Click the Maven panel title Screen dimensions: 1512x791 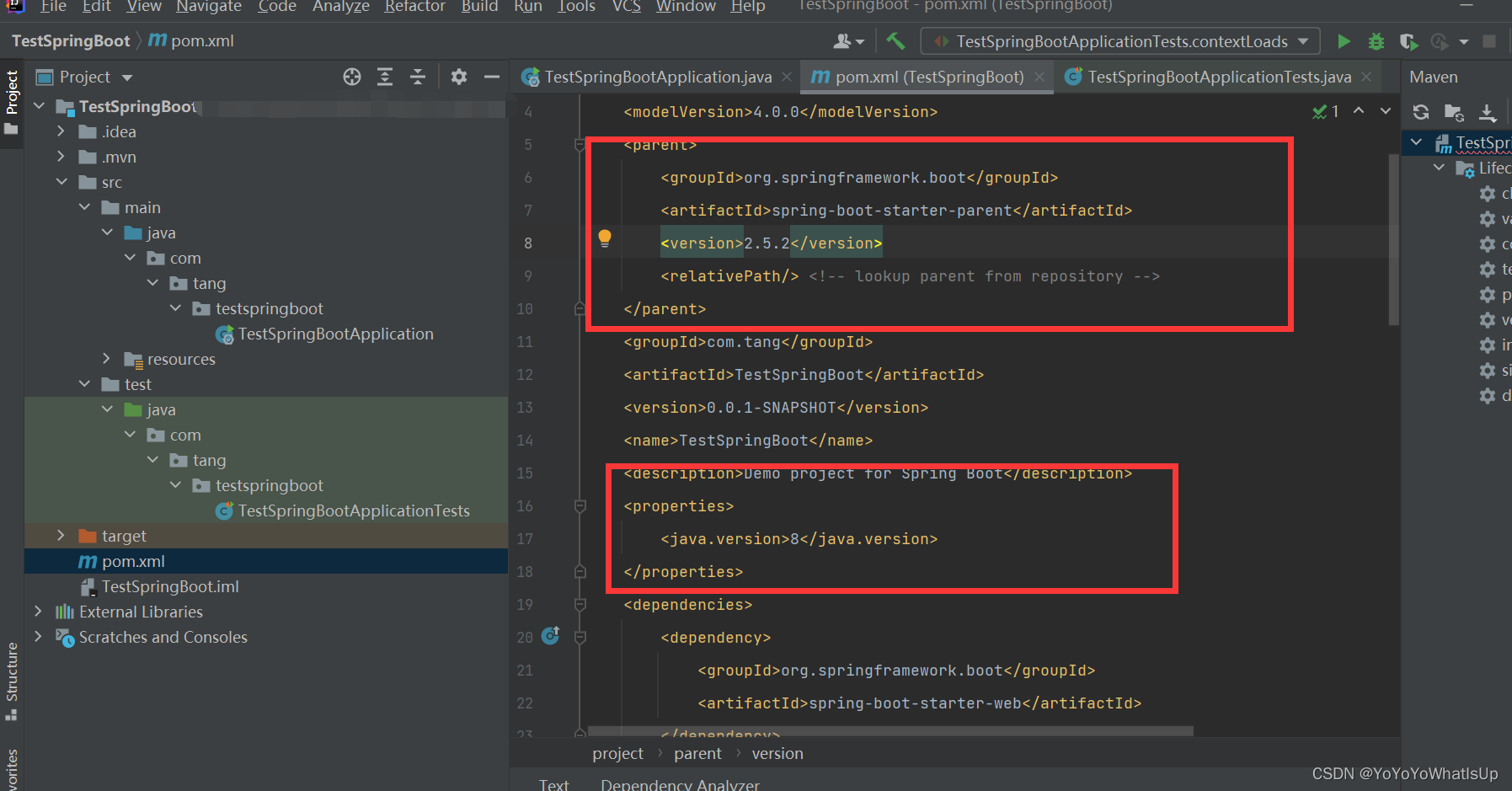1434,77
